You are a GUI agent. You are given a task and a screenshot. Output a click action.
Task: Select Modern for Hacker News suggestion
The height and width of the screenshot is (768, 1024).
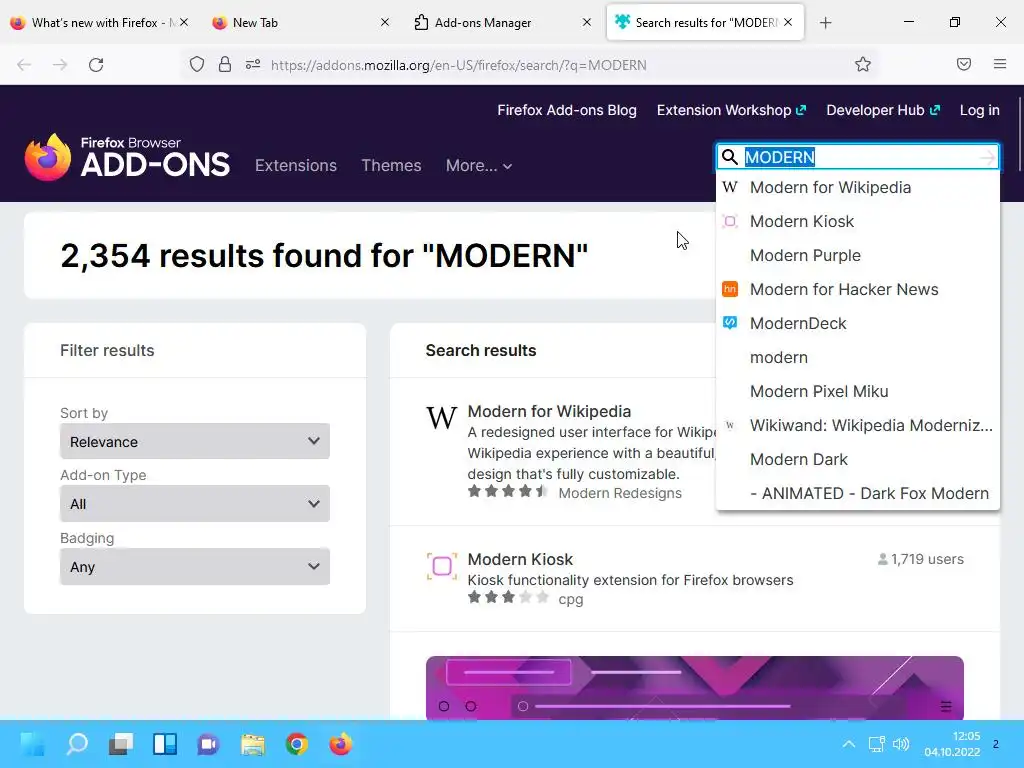[x=857, y=289]
